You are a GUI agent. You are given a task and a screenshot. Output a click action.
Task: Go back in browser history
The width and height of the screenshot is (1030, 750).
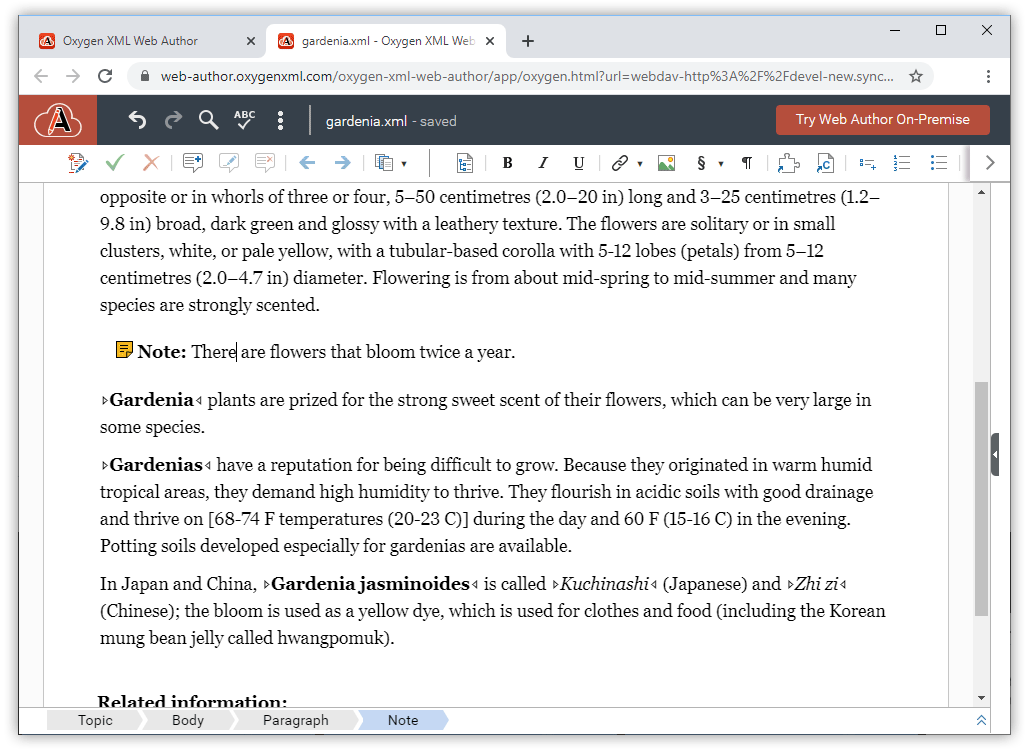(41, 76)
